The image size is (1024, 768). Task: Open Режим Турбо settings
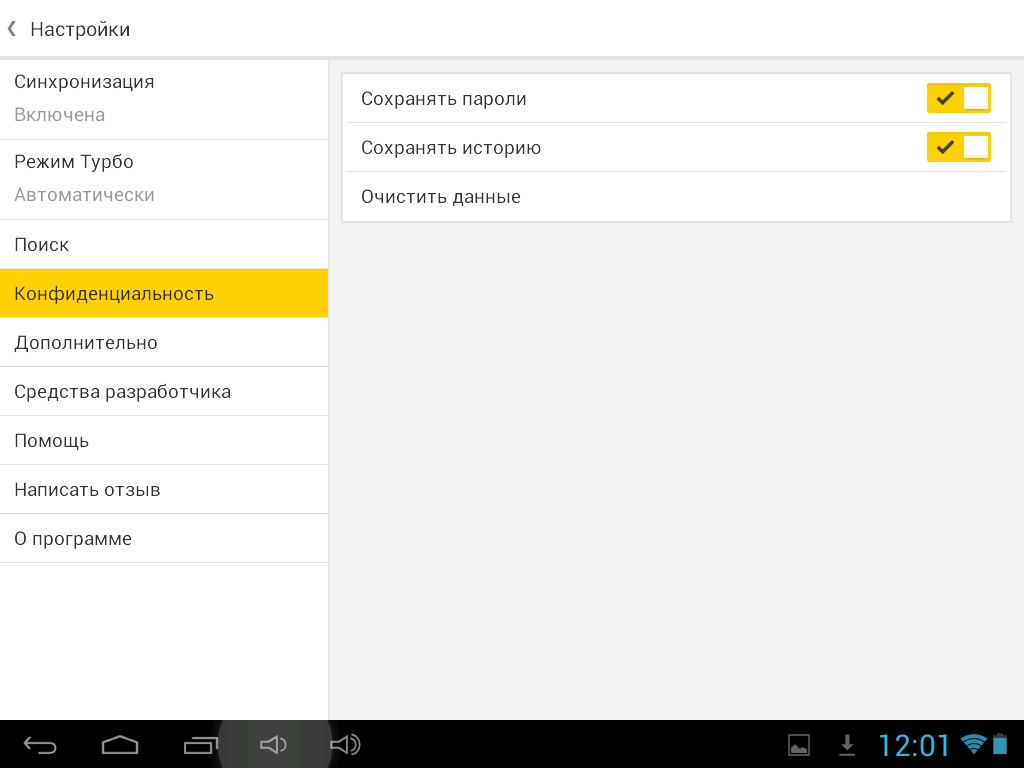164,180
